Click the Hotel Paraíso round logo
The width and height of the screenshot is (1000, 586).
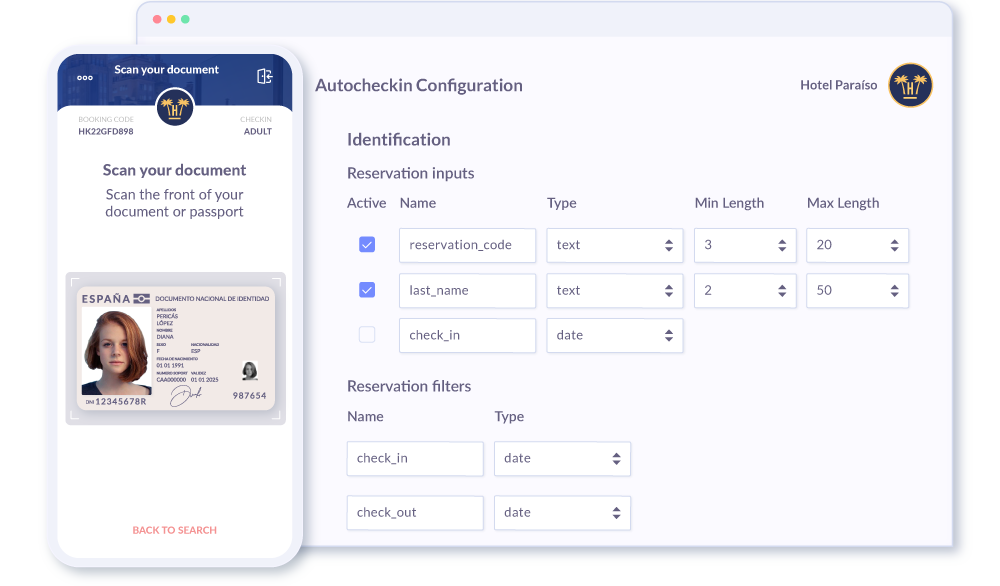910,85
